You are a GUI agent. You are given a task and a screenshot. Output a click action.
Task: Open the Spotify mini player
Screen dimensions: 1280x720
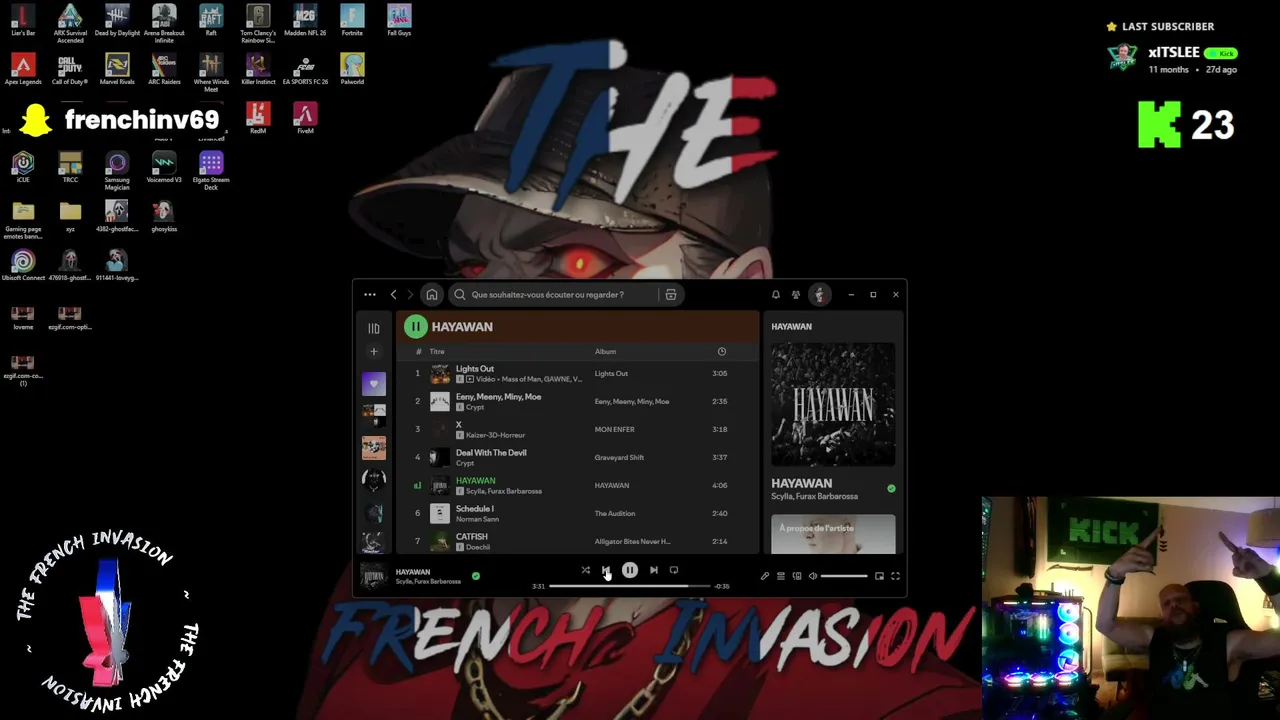pos(879,576)
